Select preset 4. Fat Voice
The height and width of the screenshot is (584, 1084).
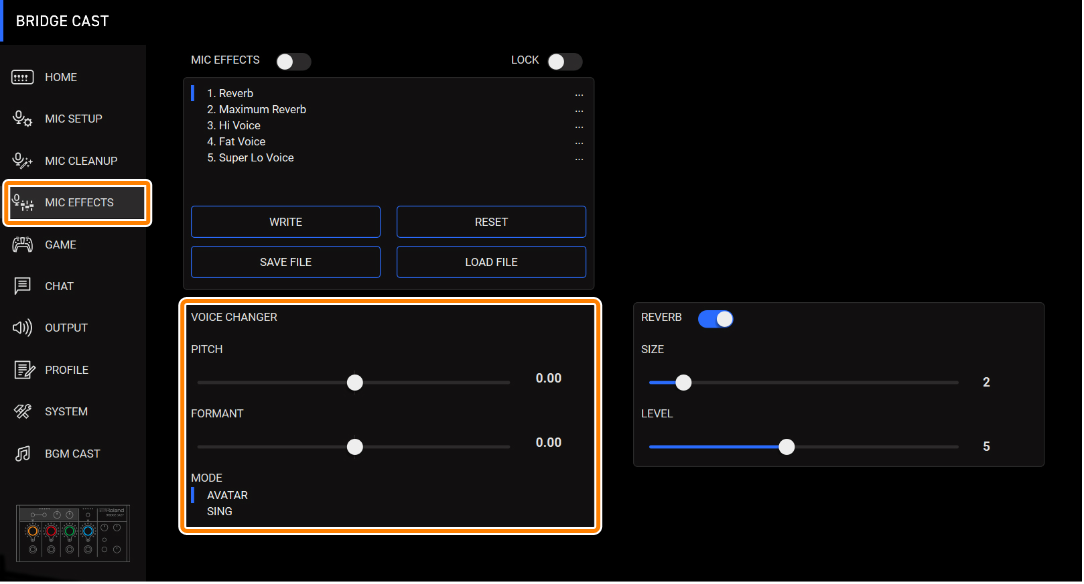point(236,142)
